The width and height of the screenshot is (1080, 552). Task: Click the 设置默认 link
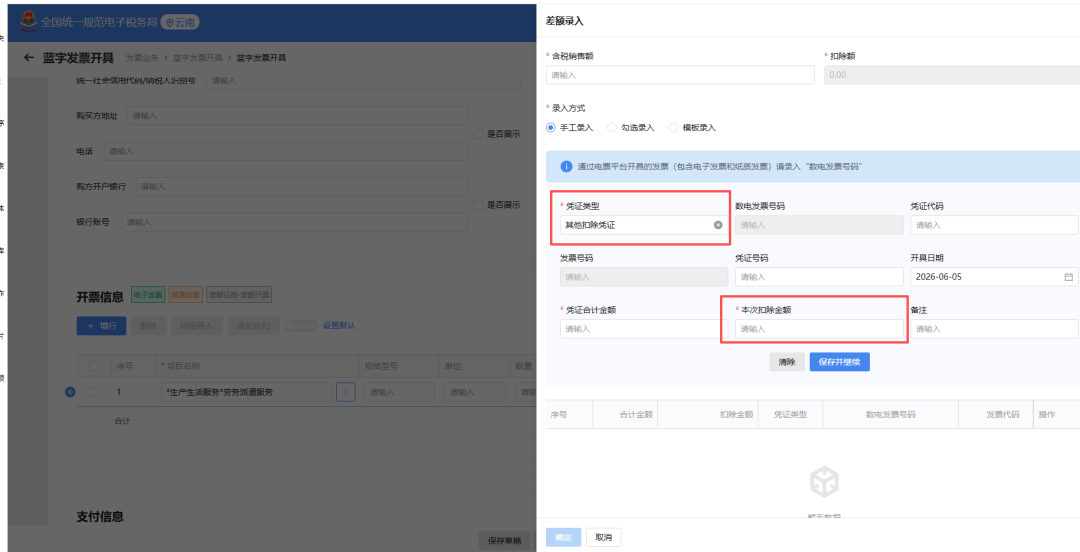(x=340, y=325)
